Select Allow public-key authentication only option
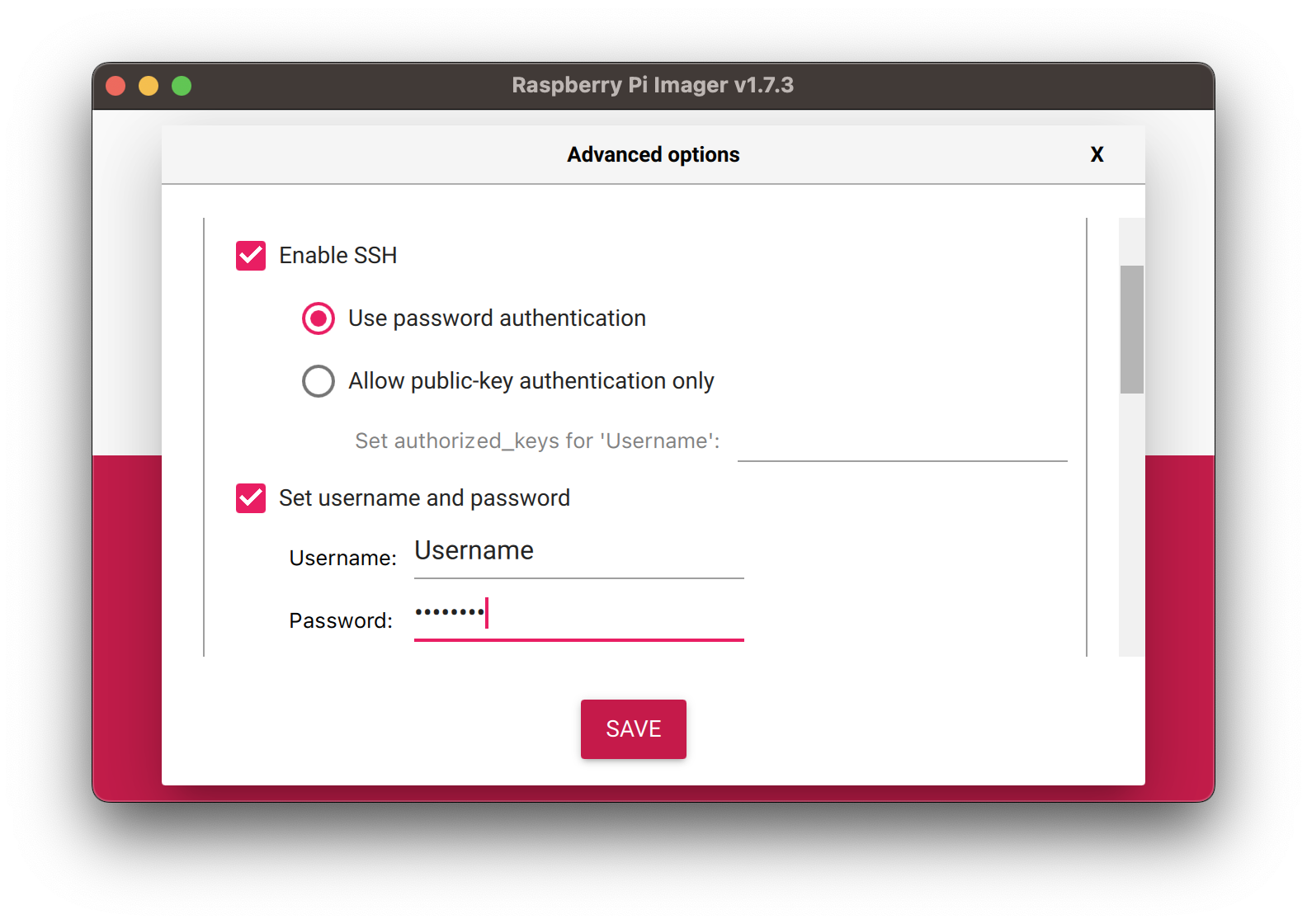The width and height of the screenshot is (1307, 924). [318, 381]
